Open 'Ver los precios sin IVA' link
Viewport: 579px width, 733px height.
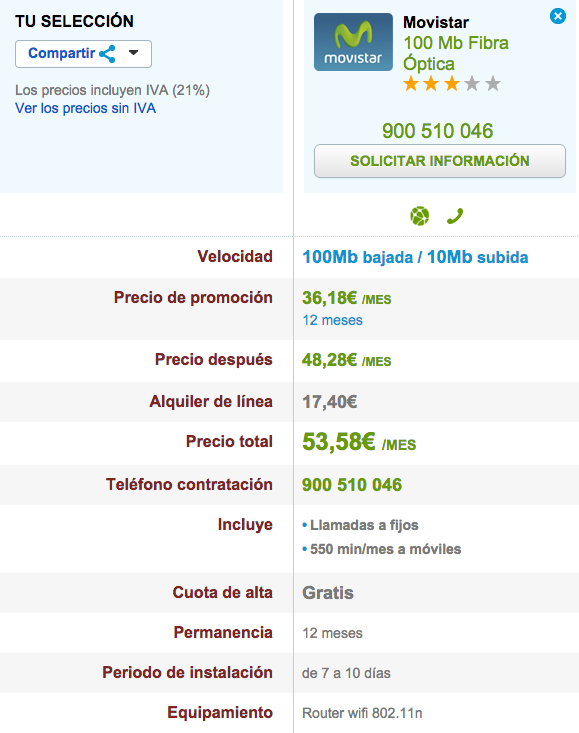click(86, 108)
